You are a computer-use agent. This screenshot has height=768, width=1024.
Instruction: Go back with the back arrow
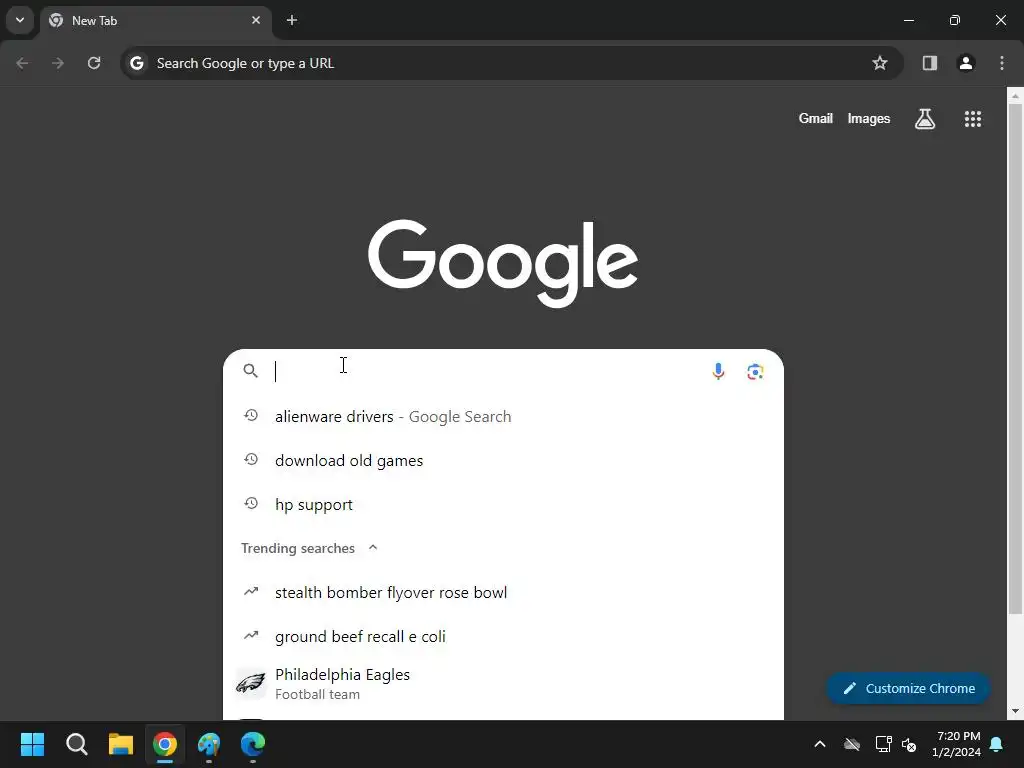point(22,63)
